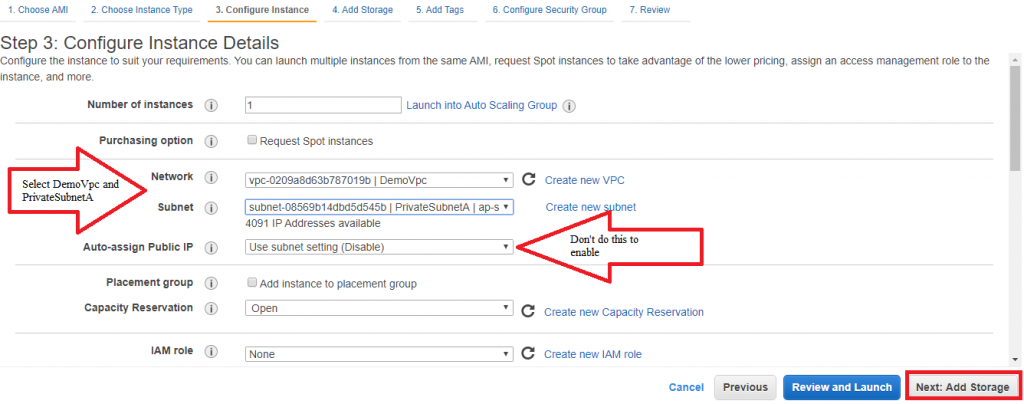
Task: Open the IAM role dropdown
Action: [x=379, y=354]
